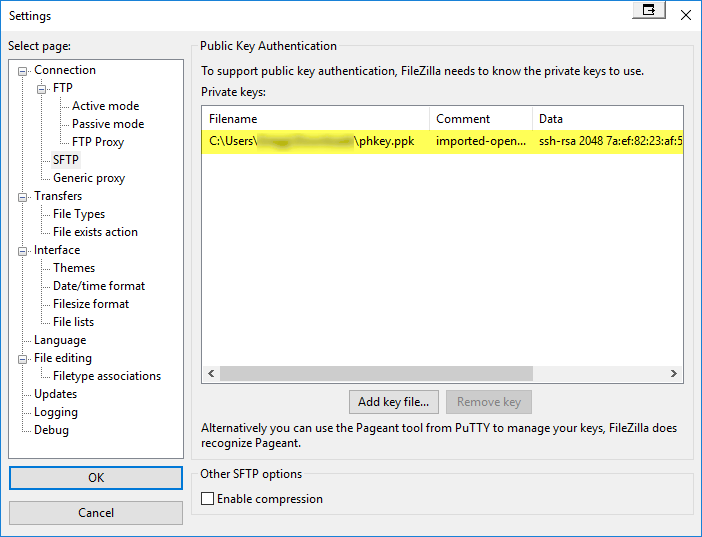Open the Logging settings page
This screenshot has width=702, height=537.
tap(56, 412)
